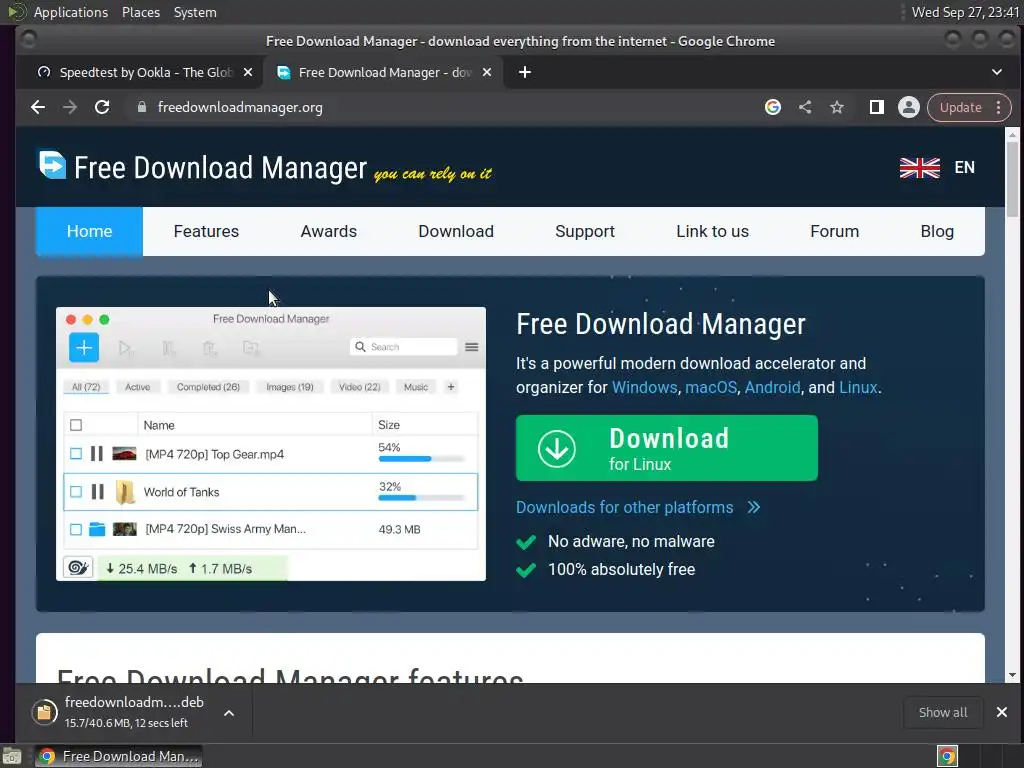Select the Completed (26) filter in preview
Viewport: 1024px width, 768px height.
(208, 387)
